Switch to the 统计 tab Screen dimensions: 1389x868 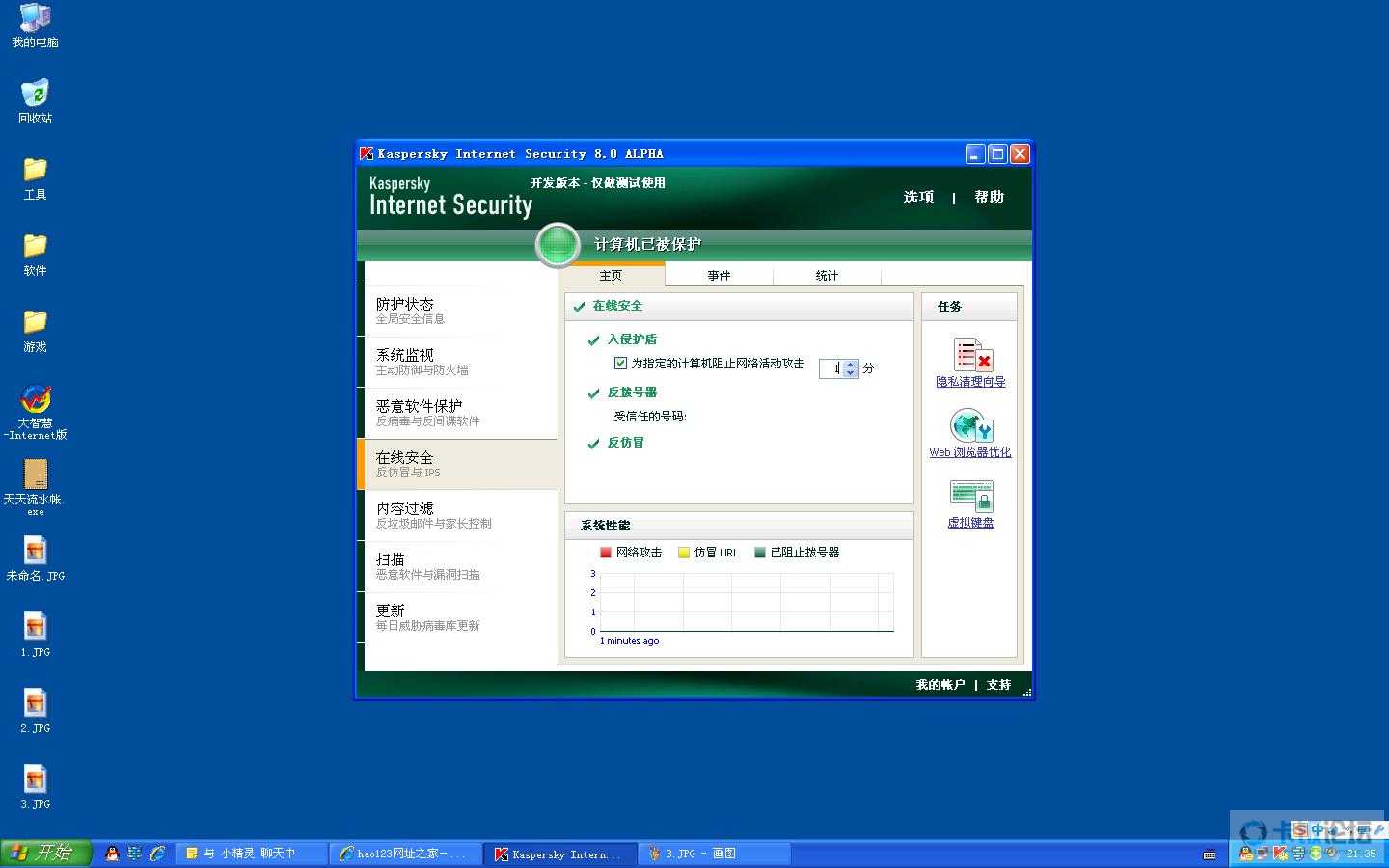(828, 276)
